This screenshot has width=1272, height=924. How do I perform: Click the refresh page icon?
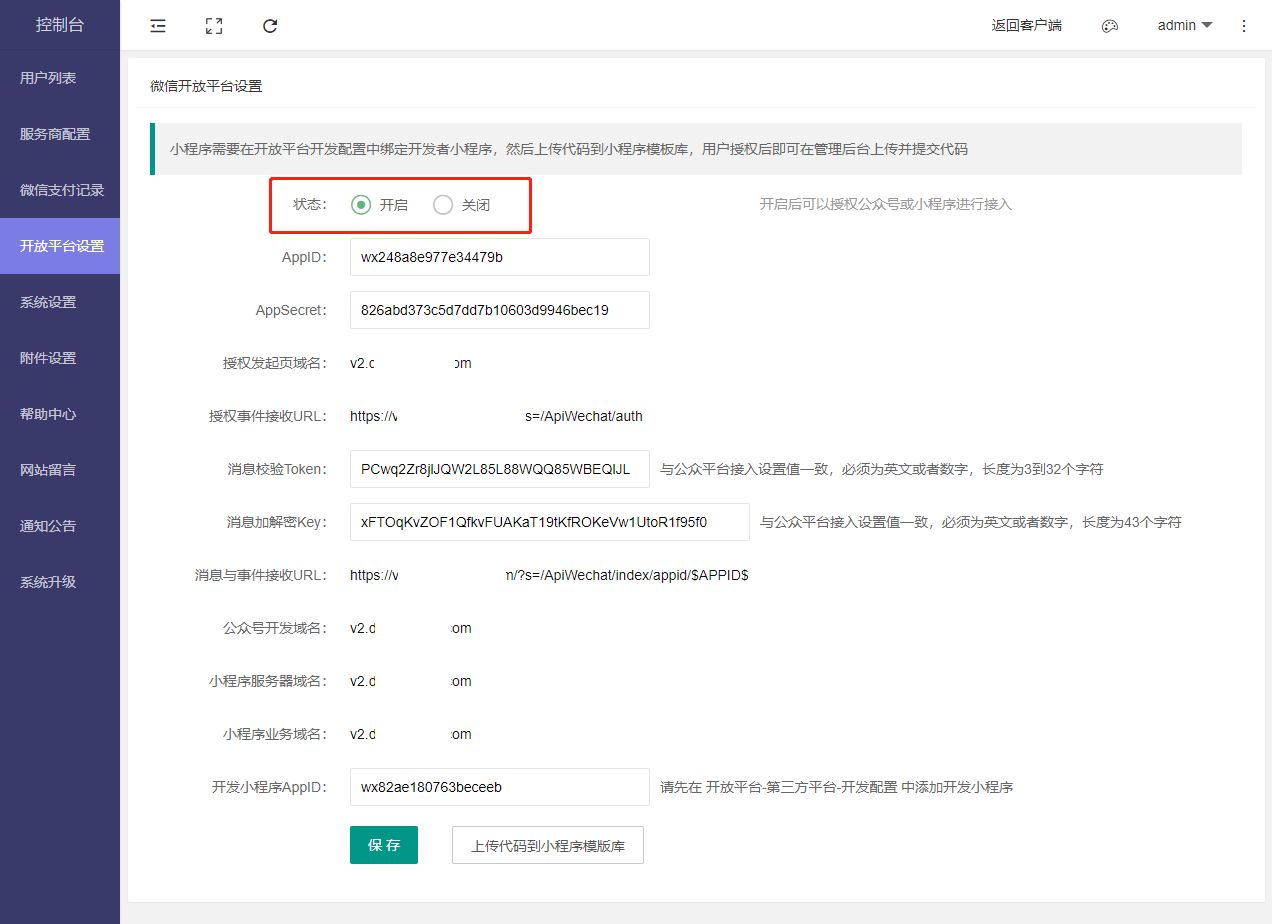coord(270,26)
